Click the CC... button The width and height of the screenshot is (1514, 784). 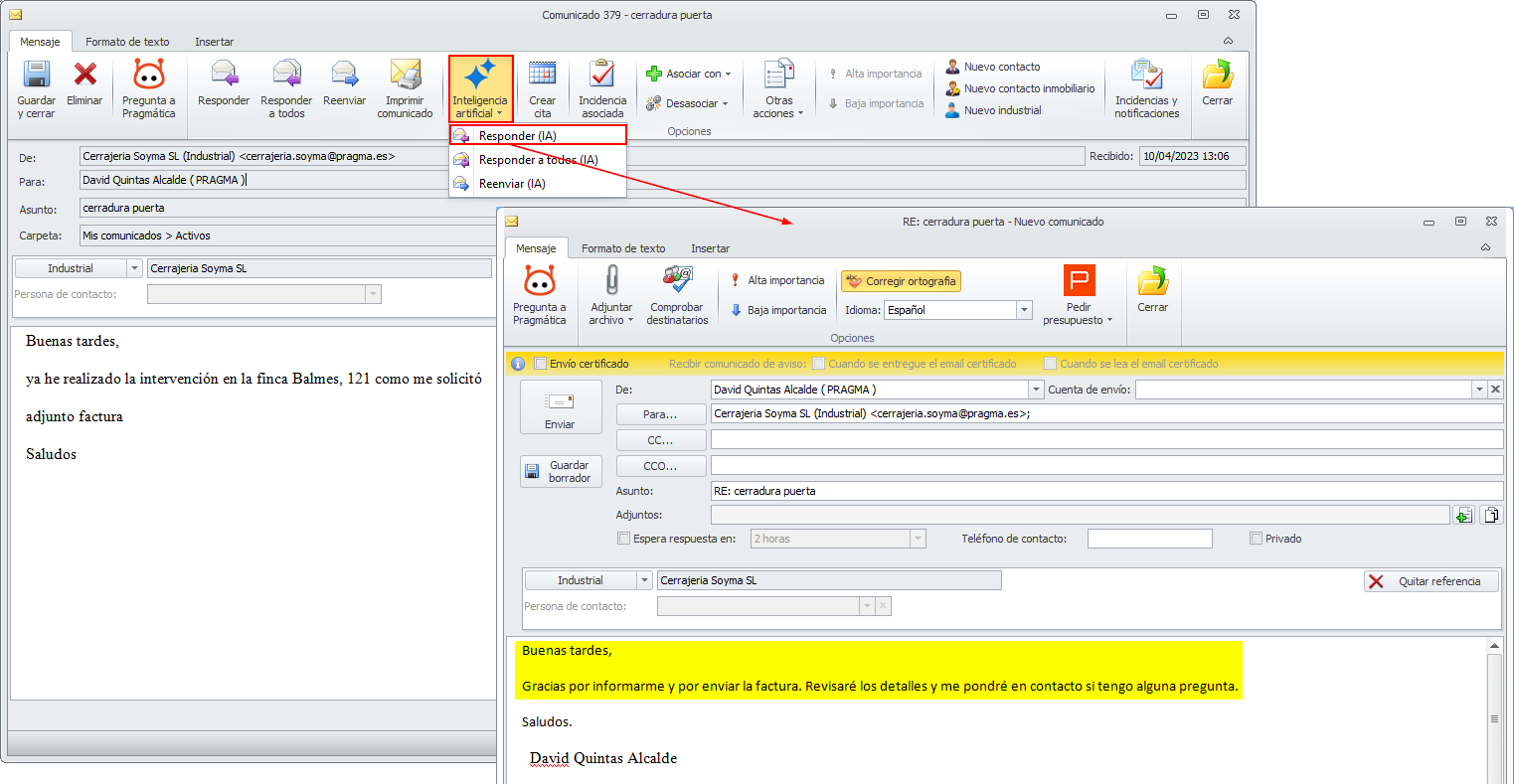click(661, 440)
